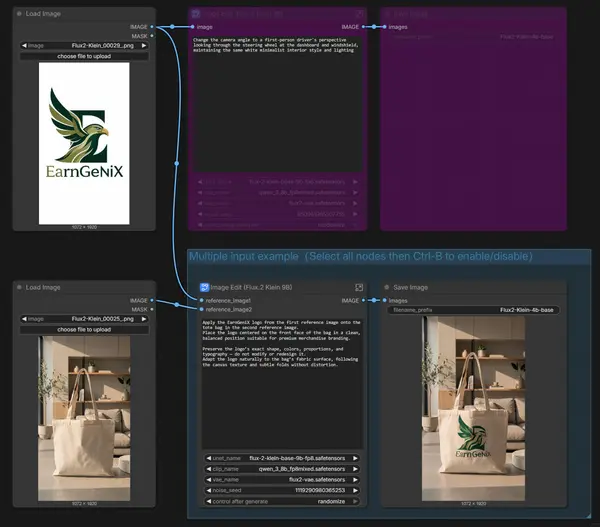The height and width of the screenshot is (527, 600).
Task: Select next image after Flux2-Klein_00025_.png
Action: point(144,319)
